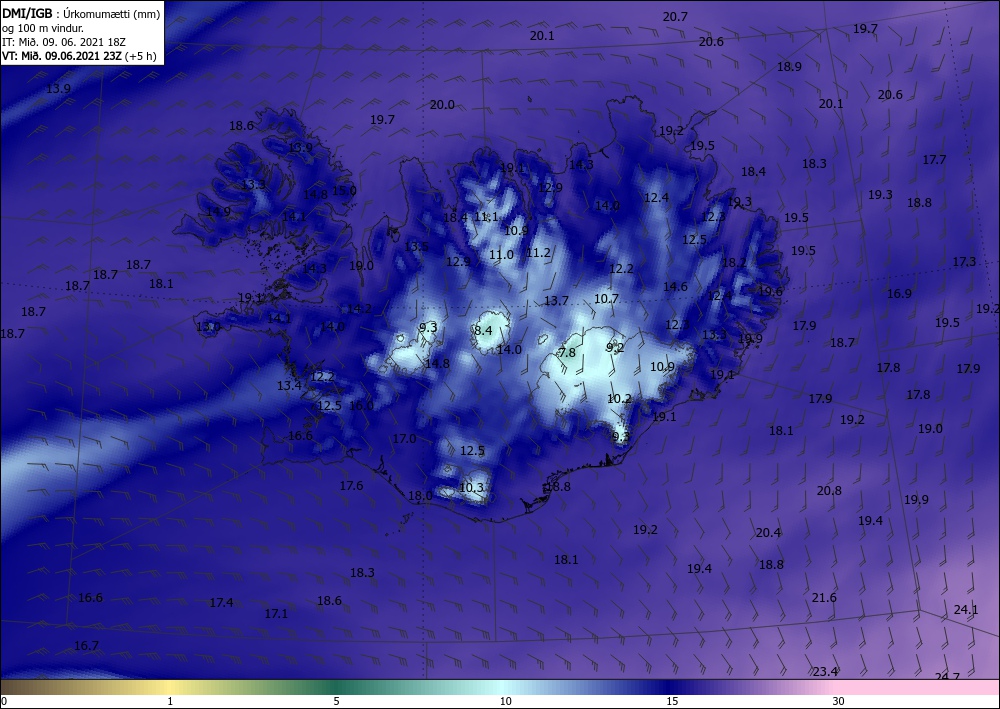Click the 14.2 value on the map
Image resolution: width=1000 pixels, height=709 pixels.
pos(360,309)
